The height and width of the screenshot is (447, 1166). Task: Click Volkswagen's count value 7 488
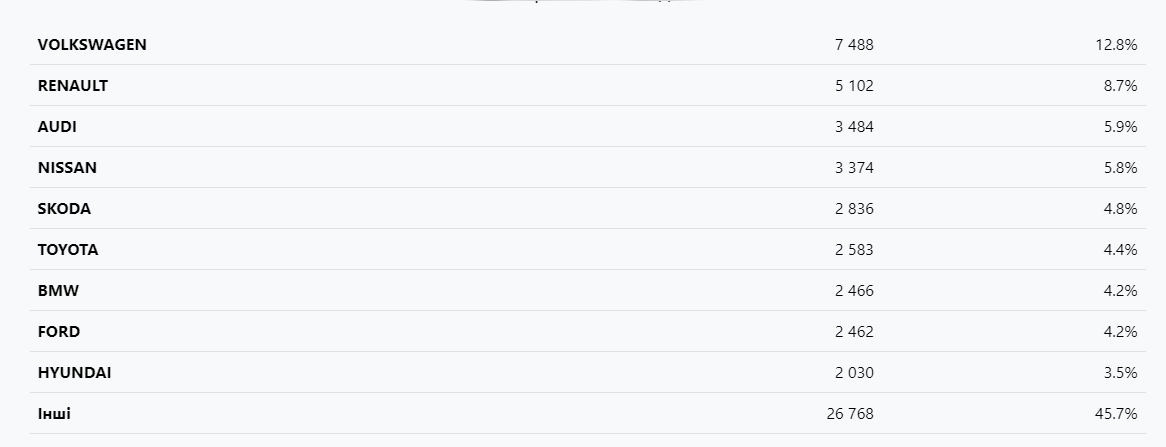coord(853,45)
